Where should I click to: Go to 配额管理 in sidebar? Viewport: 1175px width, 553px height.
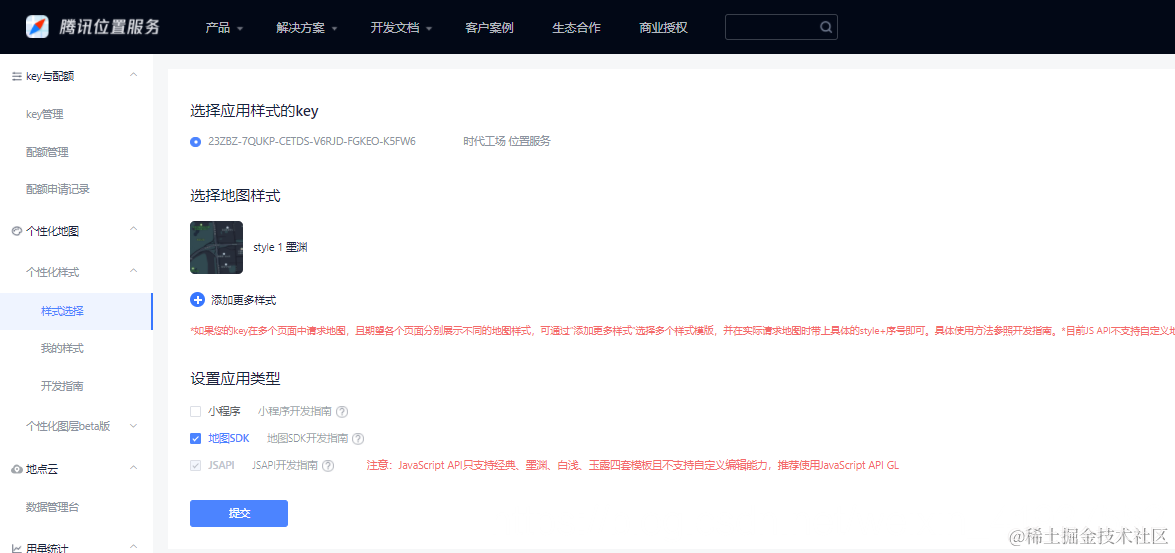click(x=46, y=152)
